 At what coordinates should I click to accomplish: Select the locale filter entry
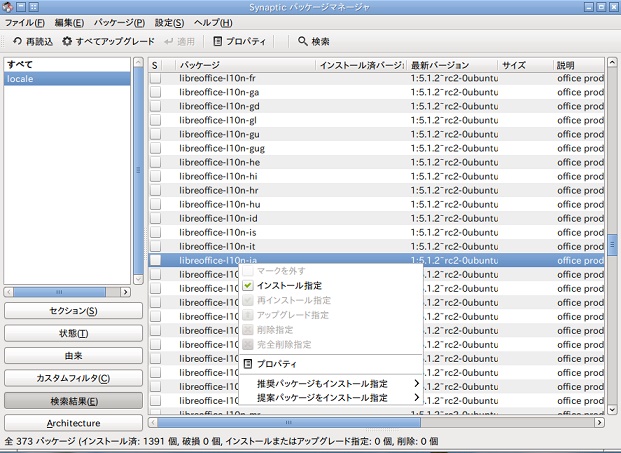[x=67, y=79]
